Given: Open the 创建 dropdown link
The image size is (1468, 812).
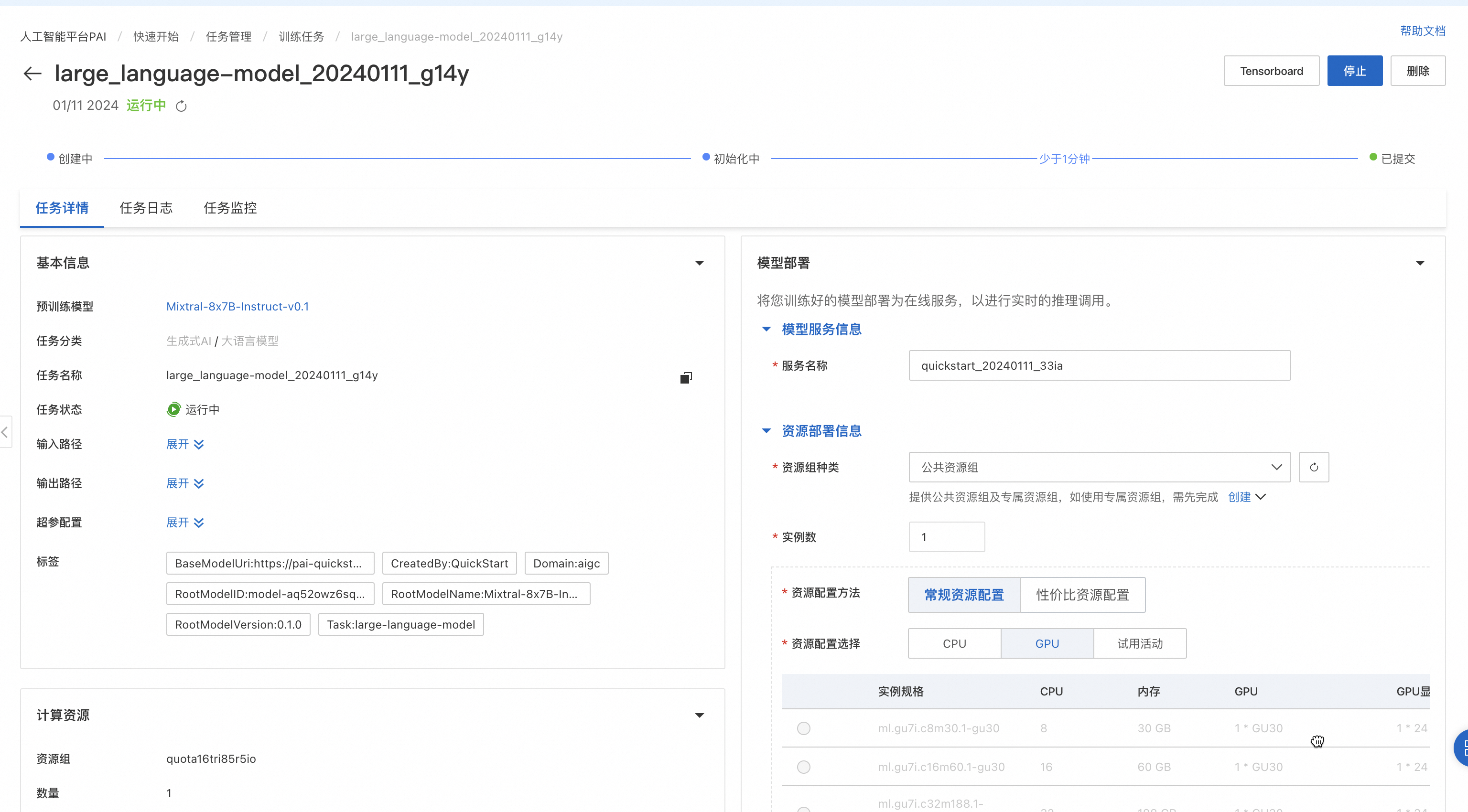Looking at the screenshot, I should [1246, 497].
